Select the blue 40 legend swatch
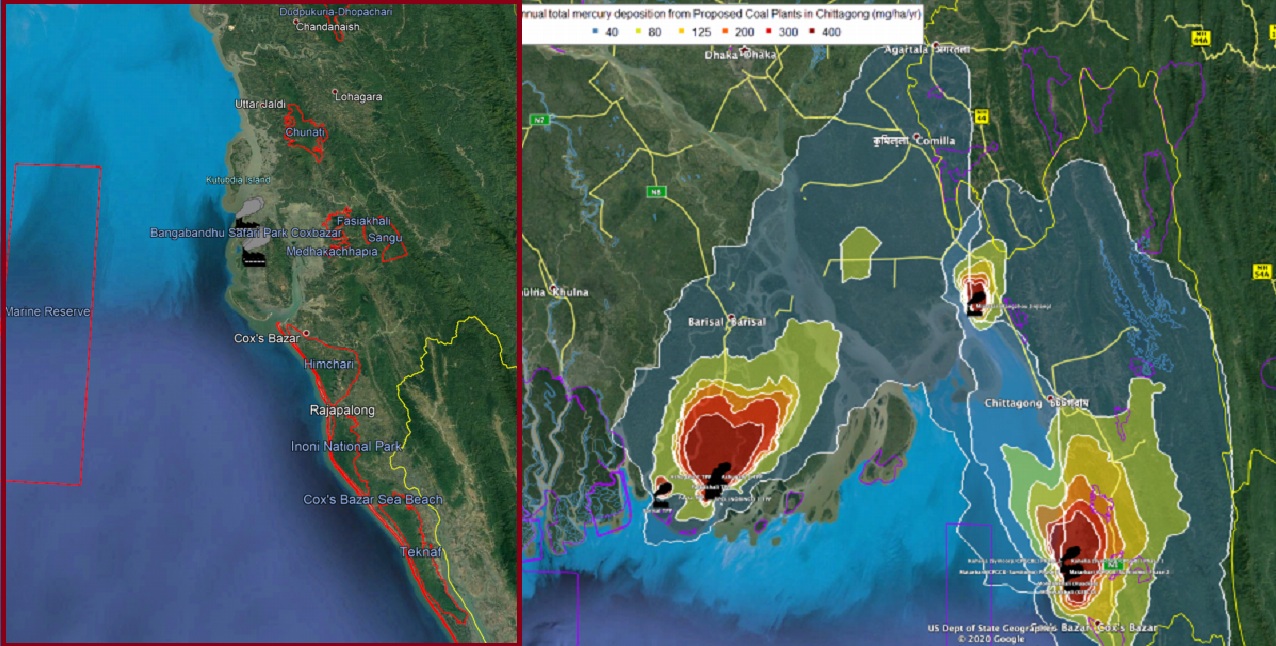 (x=594, y=32)
